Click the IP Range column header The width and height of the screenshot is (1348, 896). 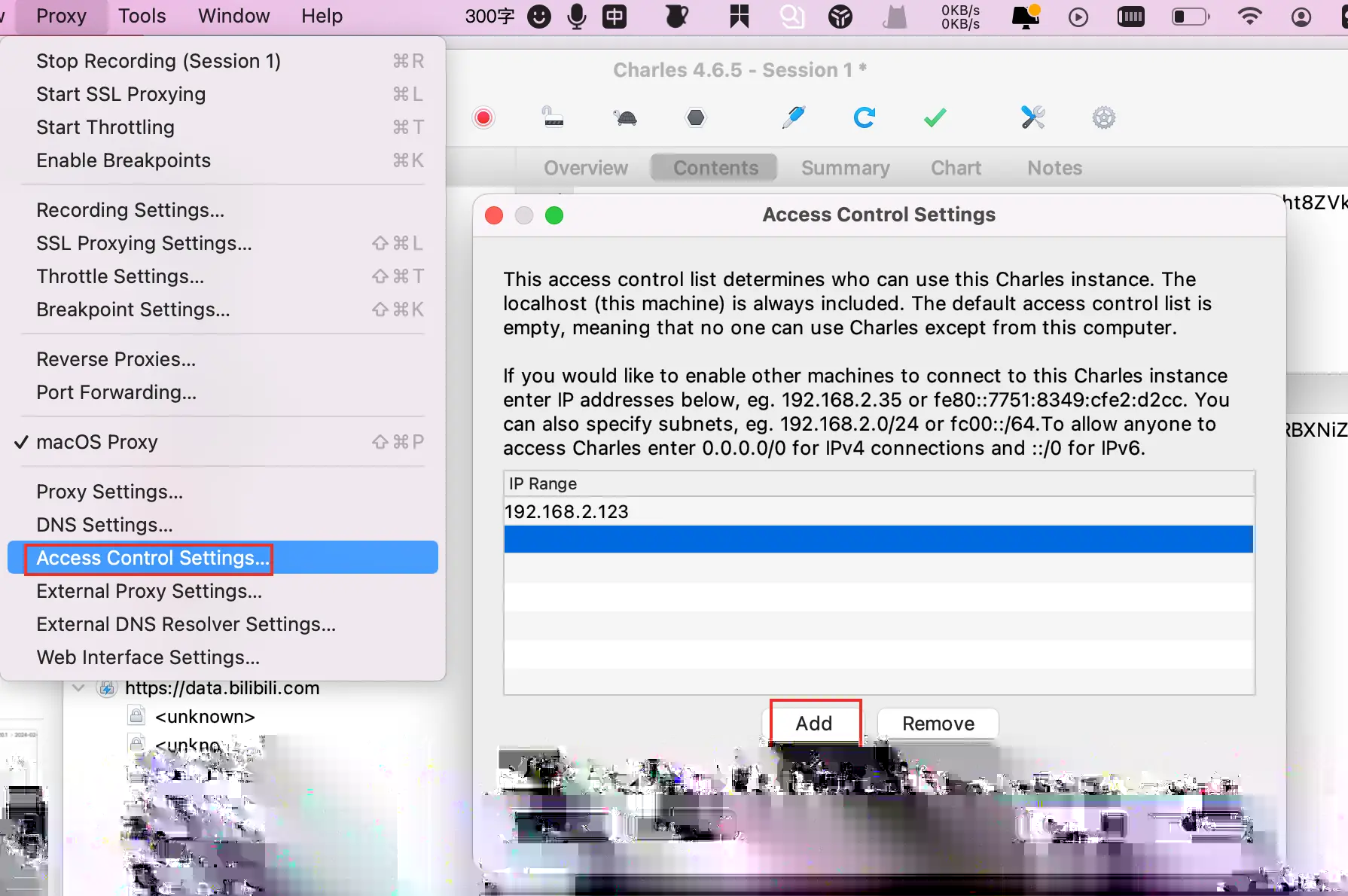[x=878, y=483]
